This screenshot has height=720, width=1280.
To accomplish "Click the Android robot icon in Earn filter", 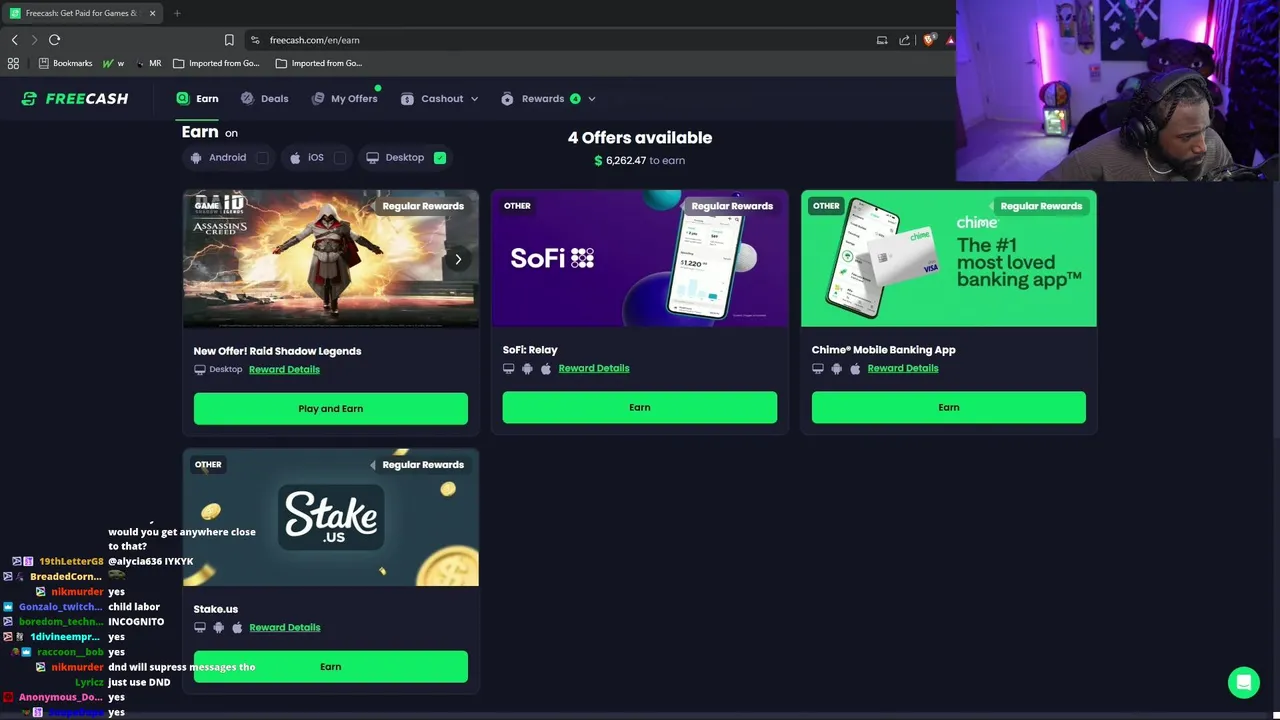I will (196, 157).
